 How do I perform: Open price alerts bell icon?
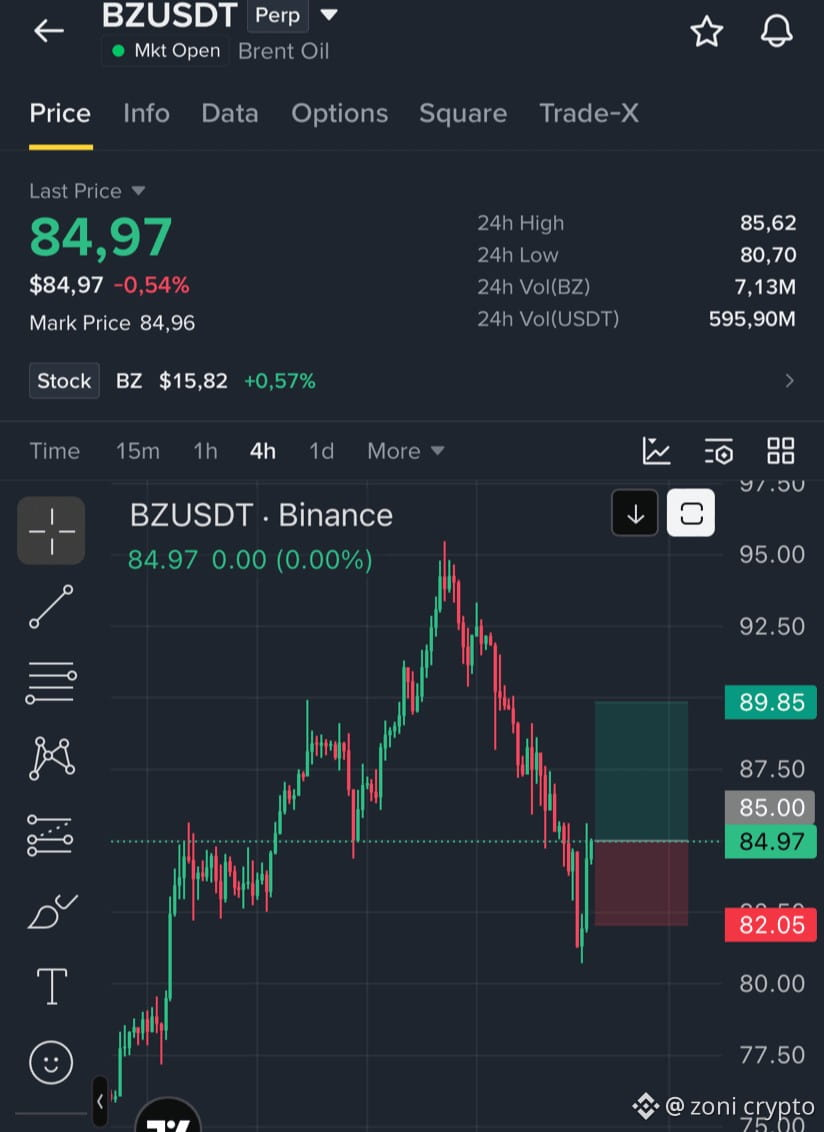pyautogui.click(x=776, y=32)
